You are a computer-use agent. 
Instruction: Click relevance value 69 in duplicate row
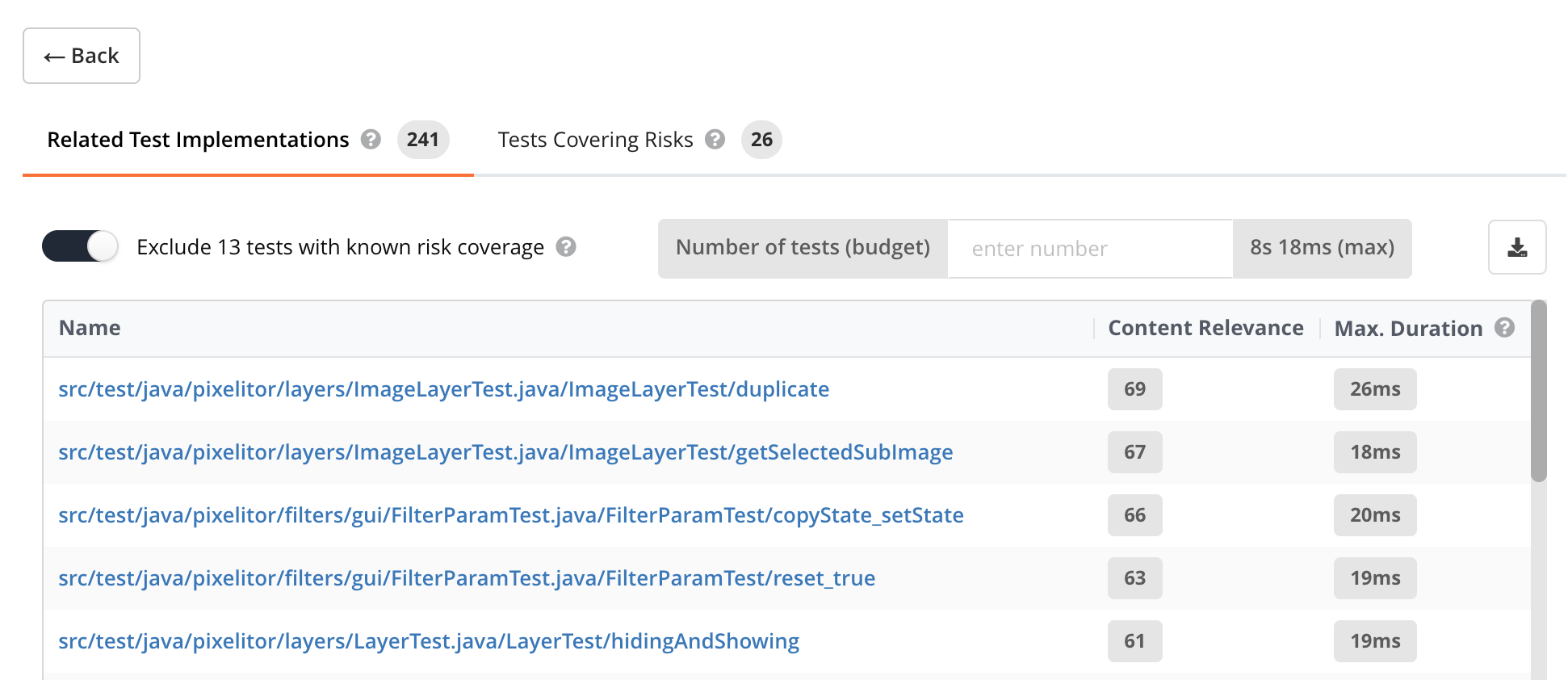tap(1135, 389)
